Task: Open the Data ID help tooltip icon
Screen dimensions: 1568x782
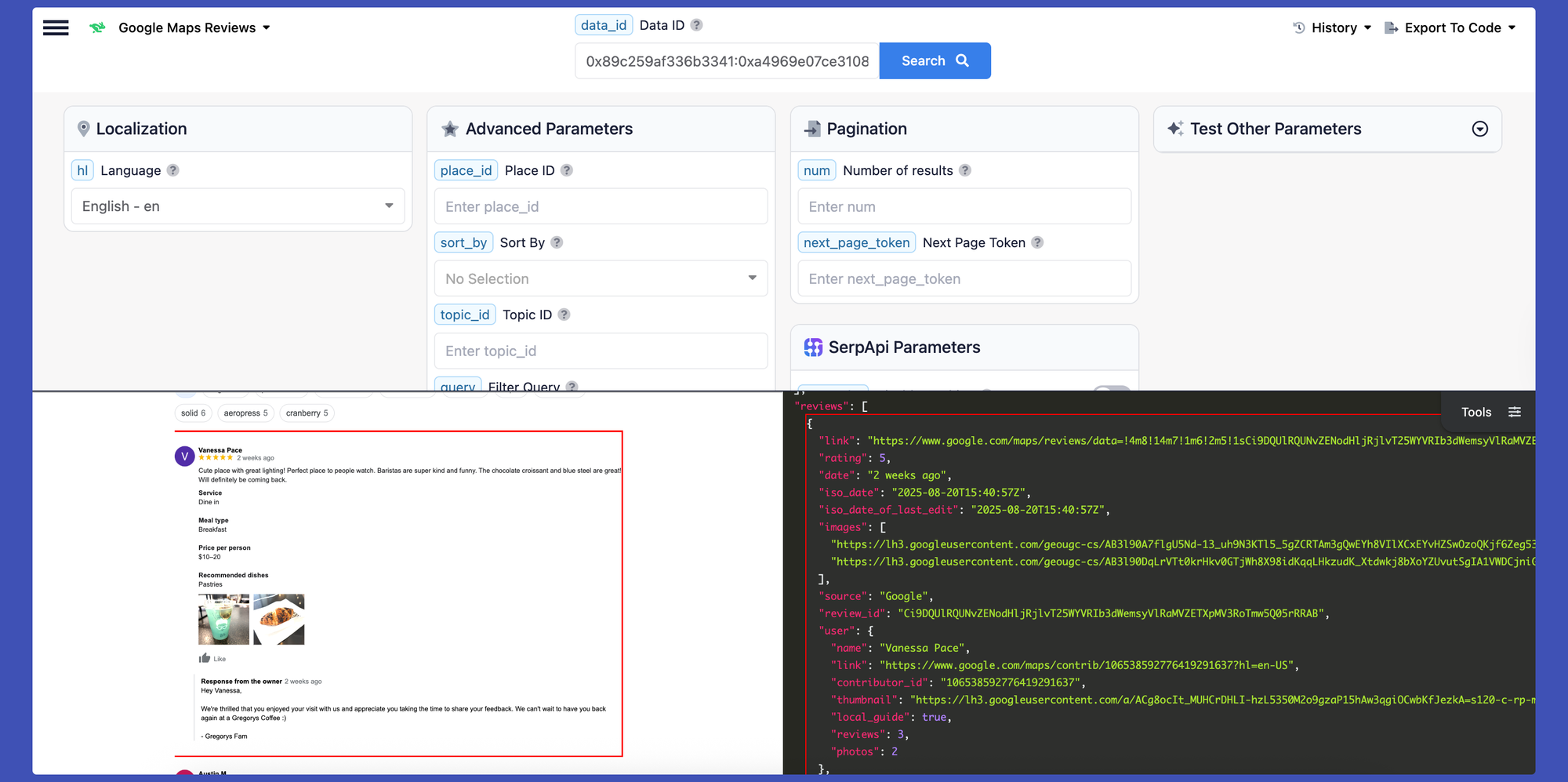Action: coord(696,25)
